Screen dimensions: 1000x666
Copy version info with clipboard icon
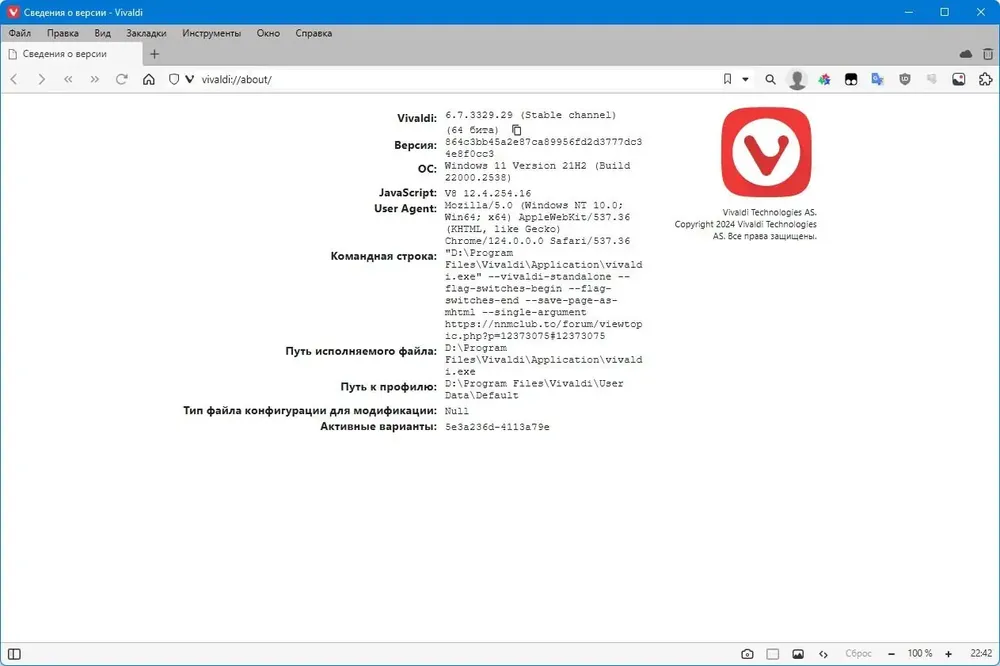point(517,130)
